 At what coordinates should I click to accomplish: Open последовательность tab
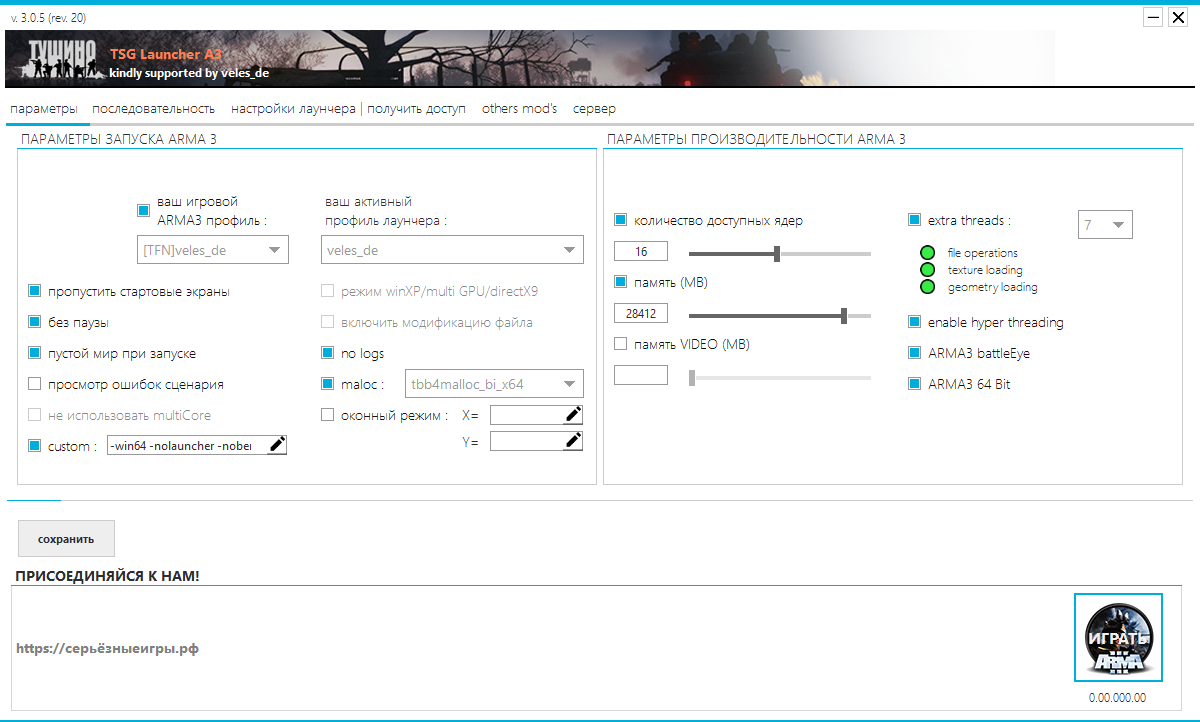(153, 108)
